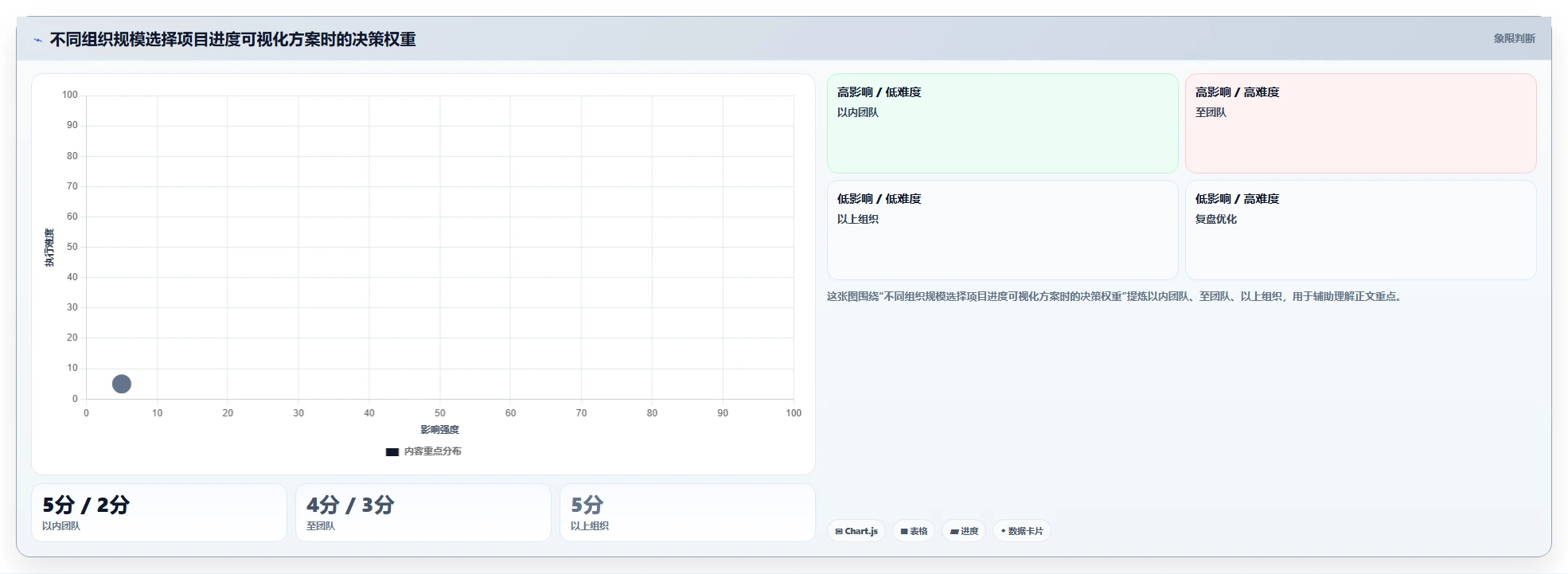Image resolution: width=1568 pixels, height=574 pixels.
Task: Click 以内团队 label under 5分 / 2分
Action: (x=61, y=526)
